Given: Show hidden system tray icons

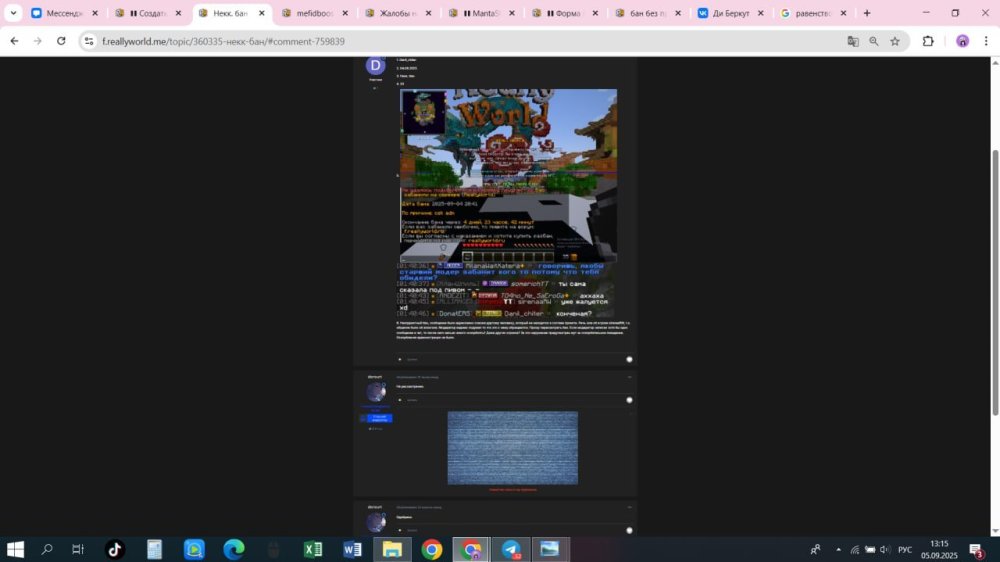Looking at the screenshot, I should click(x=838, y=549).
